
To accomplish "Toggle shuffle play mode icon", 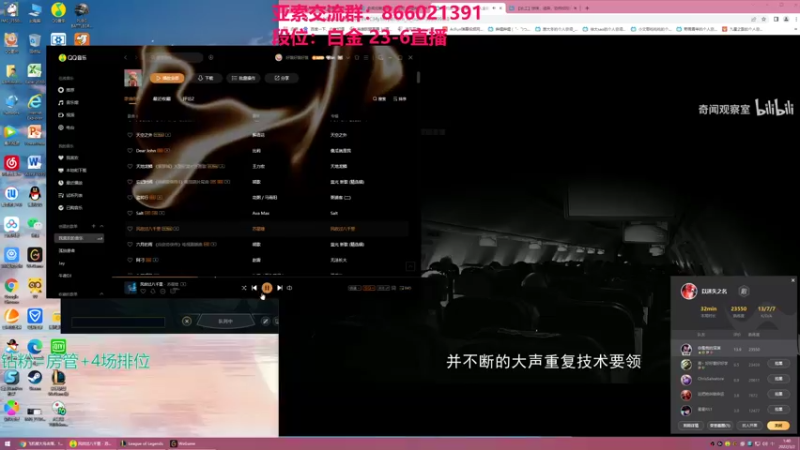I will (244, 288).
